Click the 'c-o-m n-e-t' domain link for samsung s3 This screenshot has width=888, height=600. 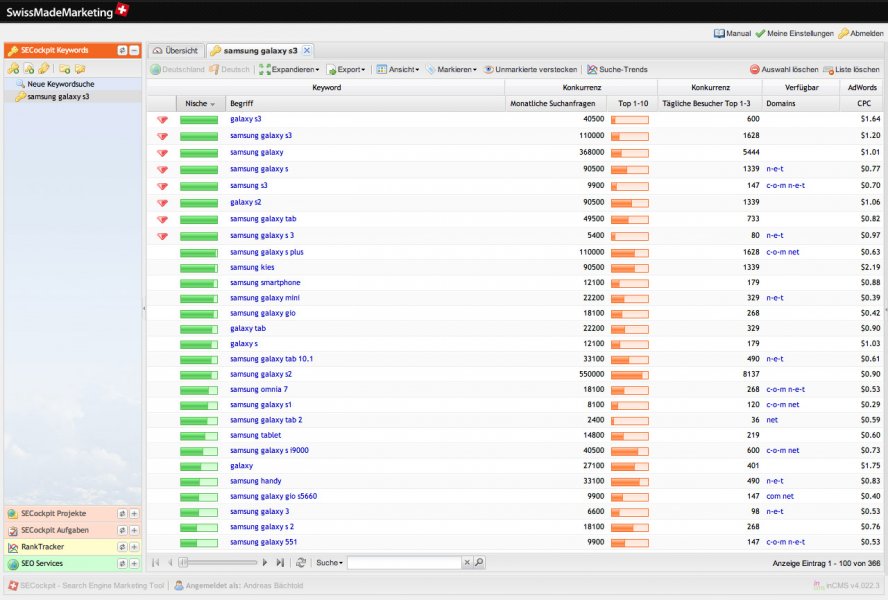point(785,186)
